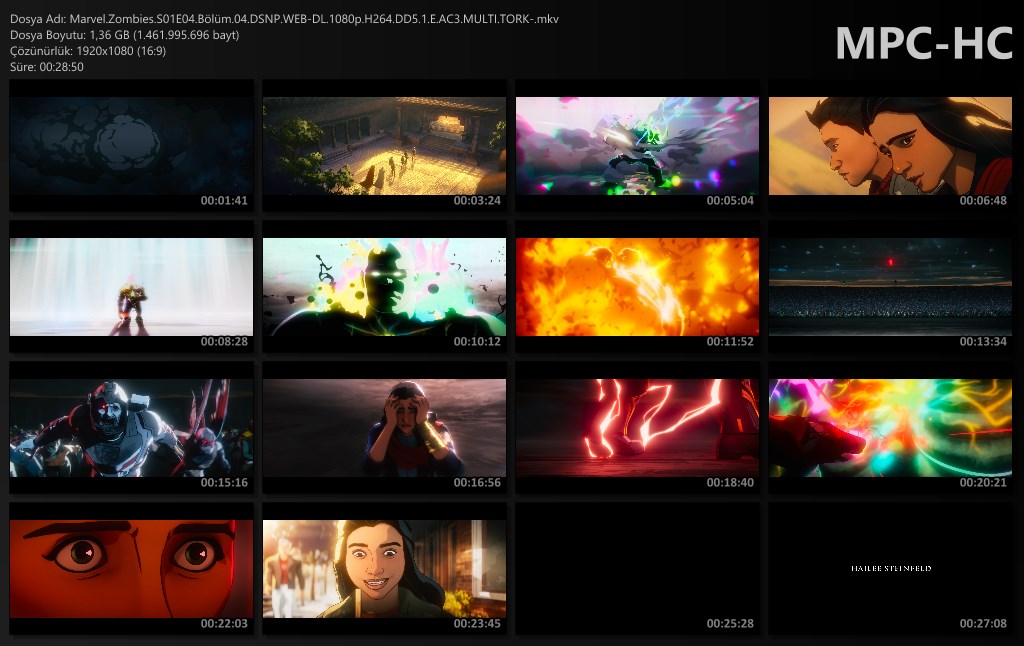This screenshot has width=1024, height=646.
Task: Select the smiling girl thumbnail at 00:23:45
Action: point(384,568)
